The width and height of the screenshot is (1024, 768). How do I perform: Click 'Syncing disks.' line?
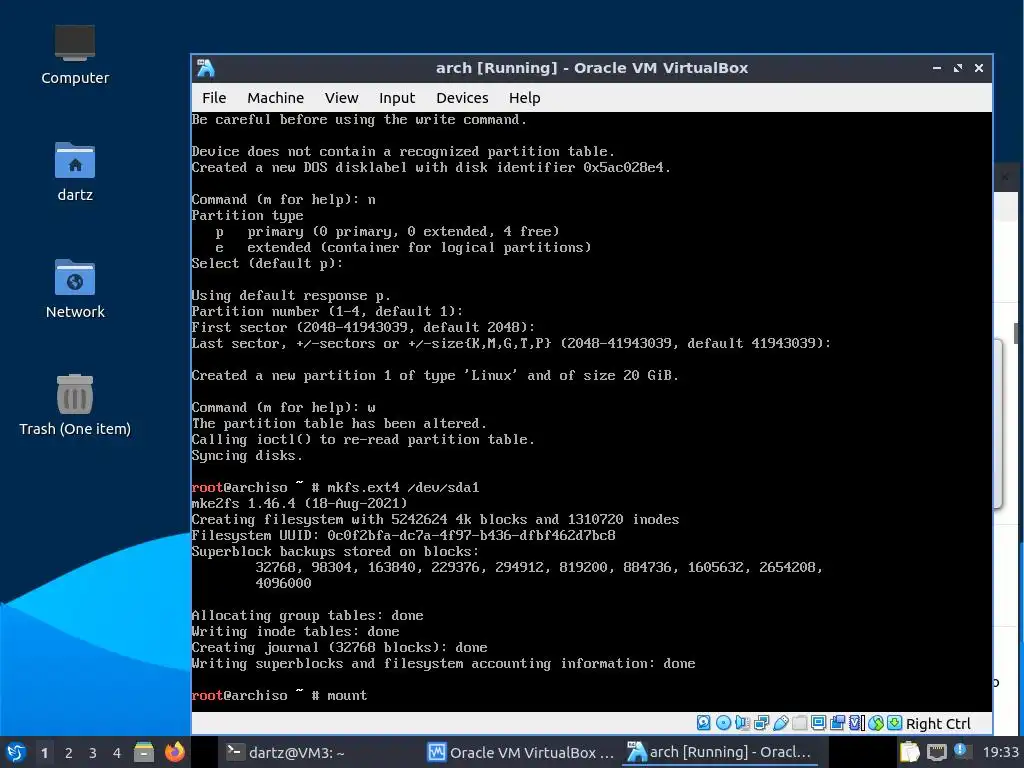(x=247, y=456)
